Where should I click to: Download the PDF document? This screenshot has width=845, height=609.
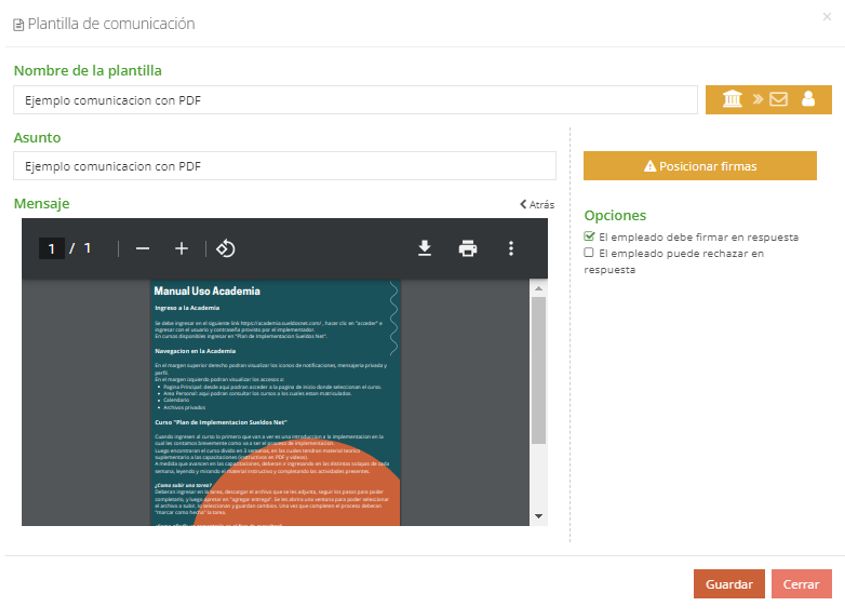[x=425, y=248]
